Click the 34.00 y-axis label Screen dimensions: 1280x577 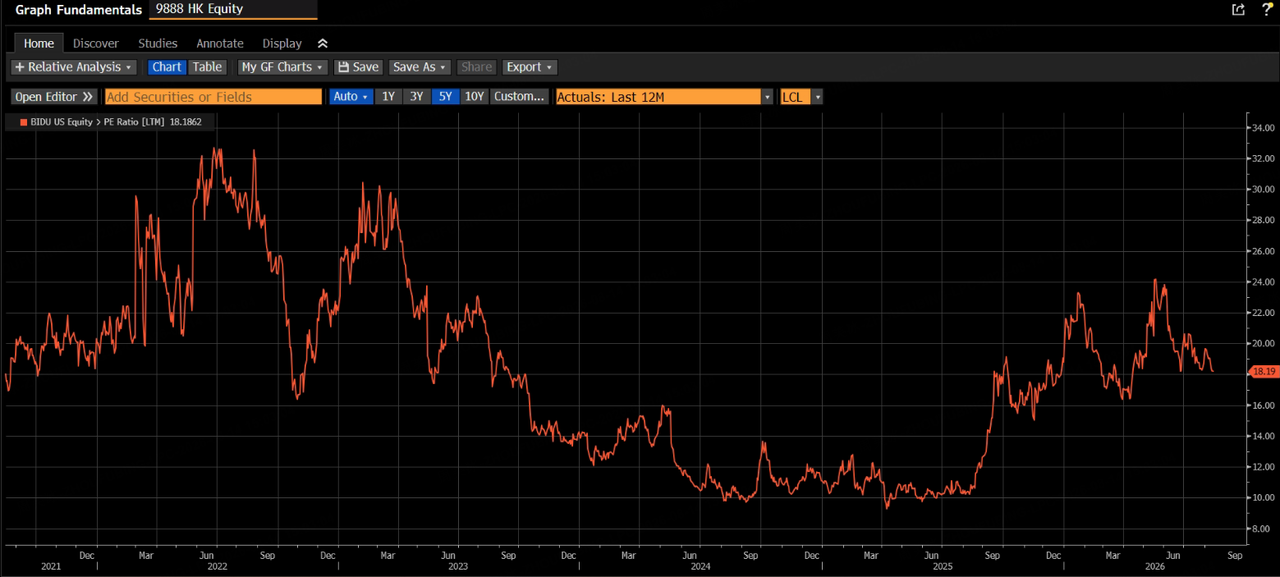click(1262, 128)
